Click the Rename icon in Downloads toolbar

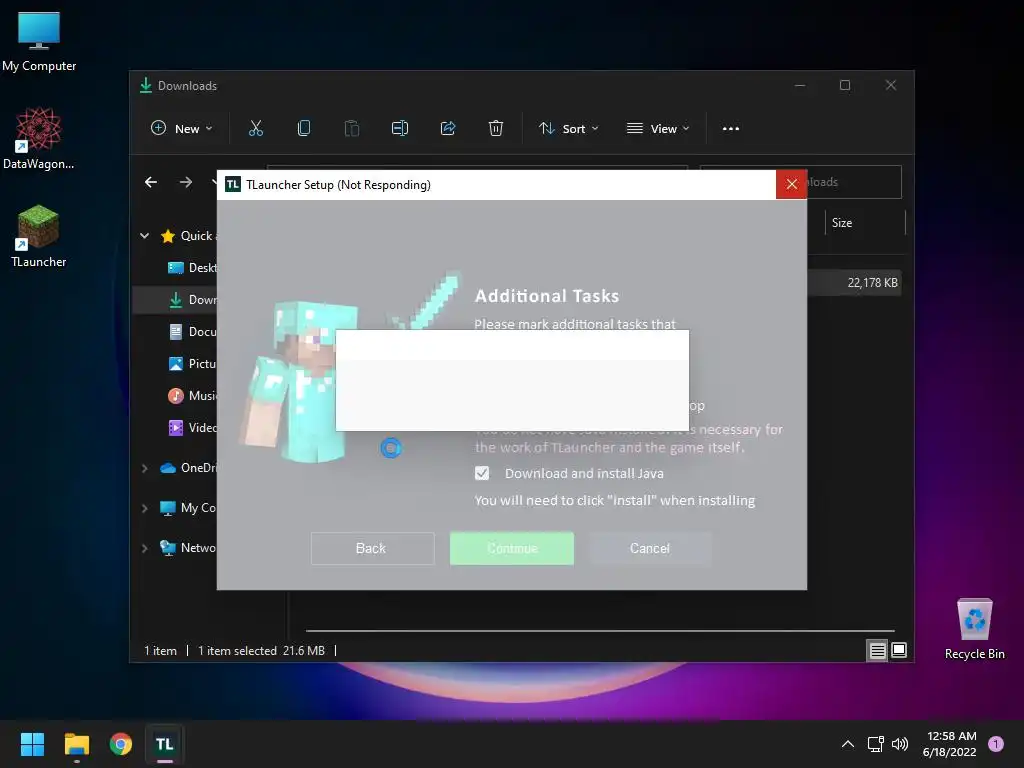pos(400,129)
